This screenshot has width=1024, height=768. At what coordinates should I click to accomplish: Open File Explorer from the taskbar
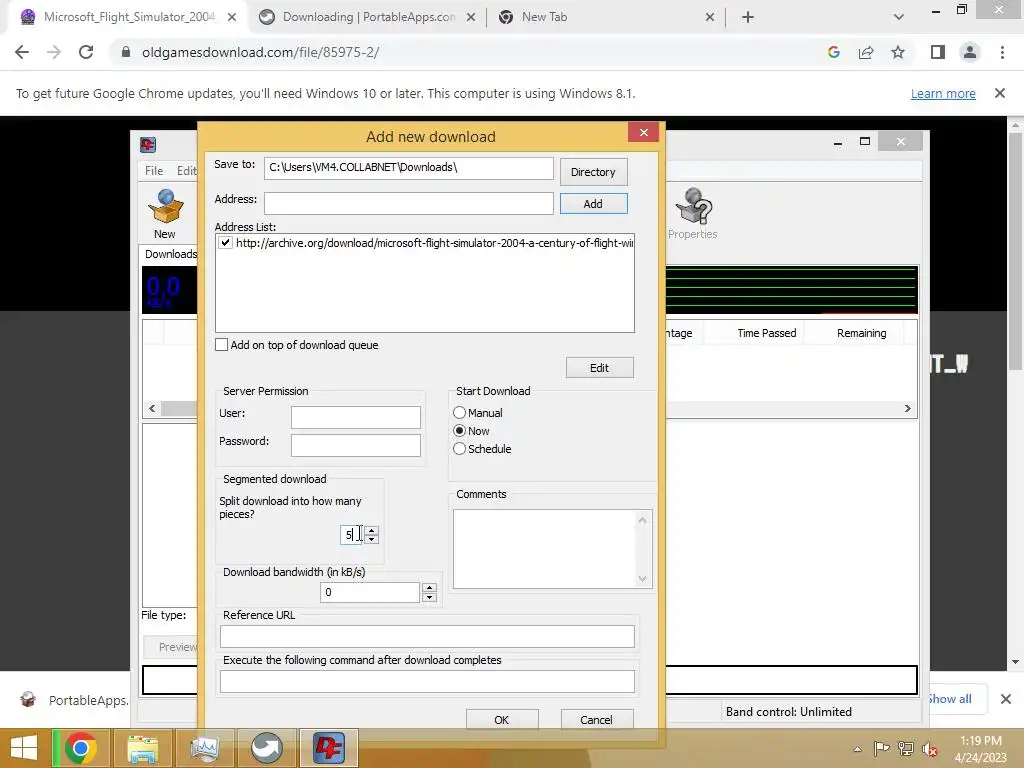click(142, 748)
